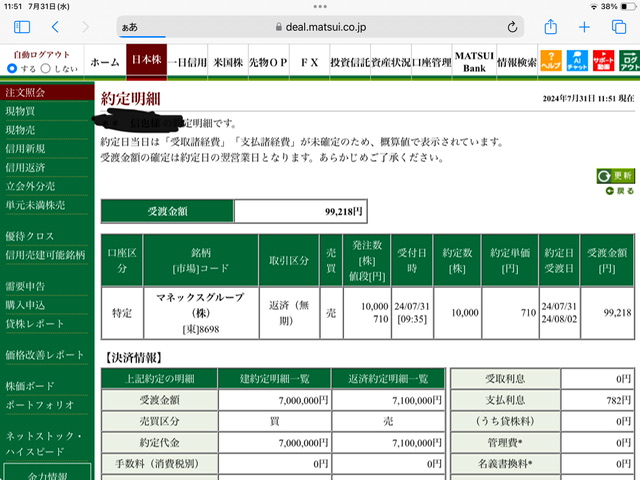Open the red サポート動画 icon
Image resolution: width=640 pixels, height=480 pixels.
(x=603, y=60)
